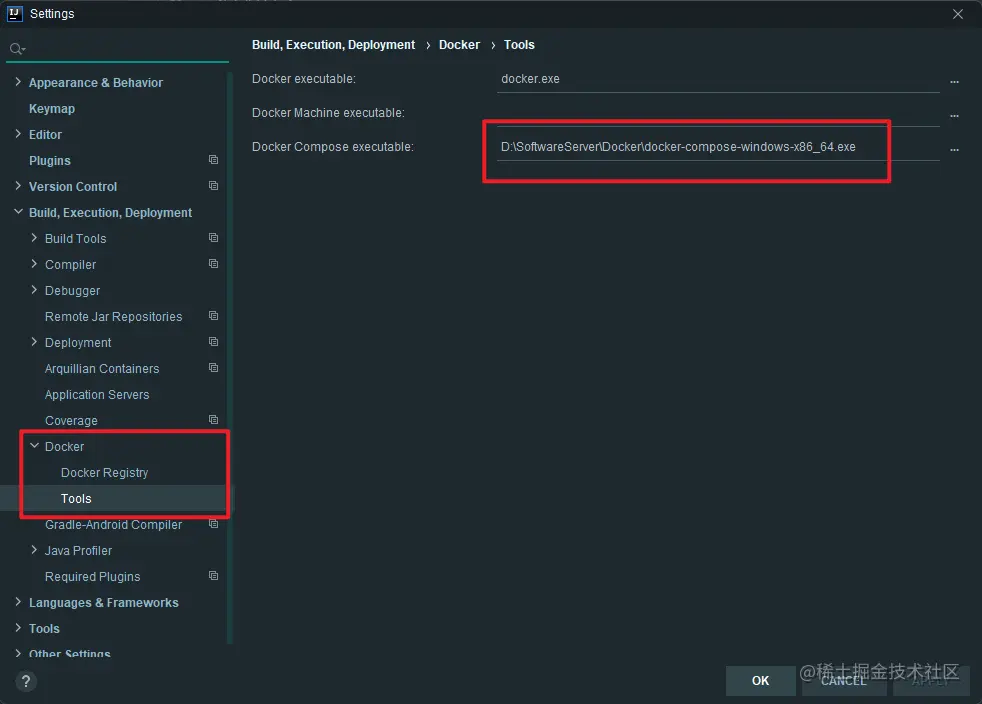
Task: Expand Languages & Frameworks section
Action: coord(18,602)
